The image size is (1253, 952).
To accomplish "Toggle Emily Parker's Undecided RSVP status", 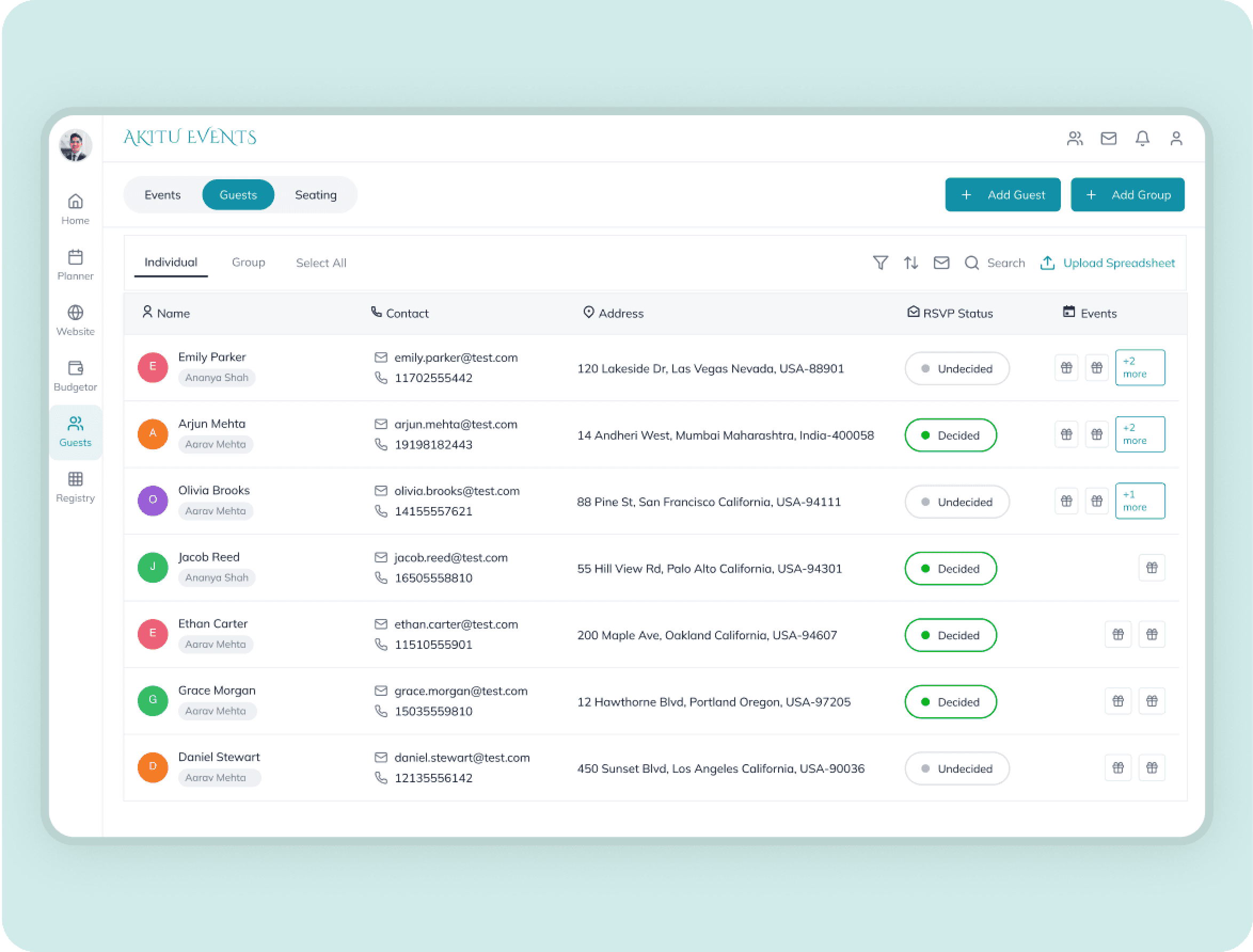I will click(x=957, y=369).
